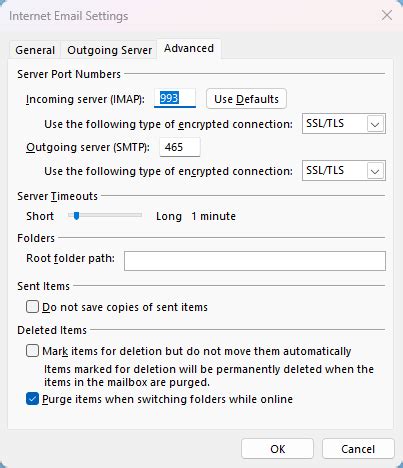Click the Incoming server (IMAP) port field

tap(175, 98)
